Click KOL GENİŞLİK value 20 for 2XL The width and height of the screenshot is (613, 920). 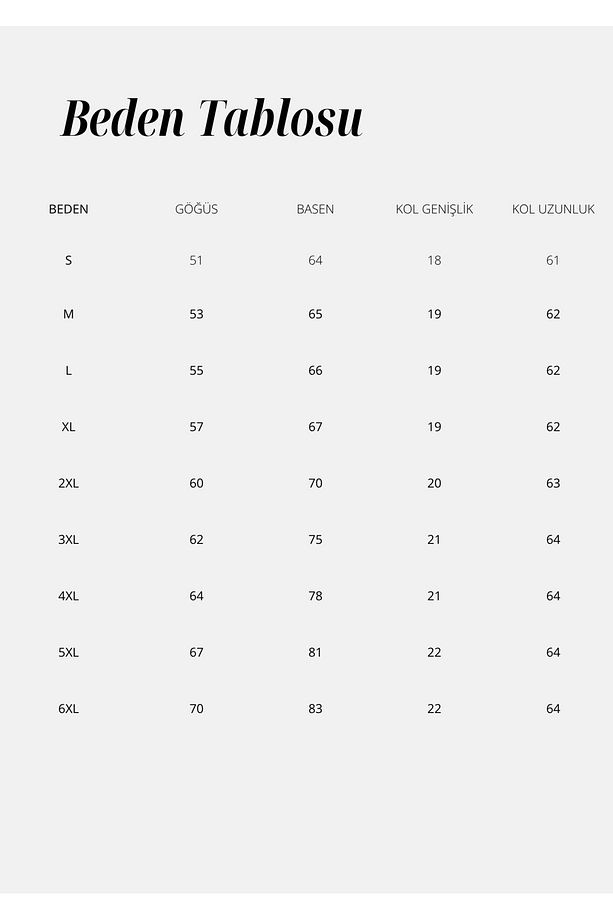(434, 483)
